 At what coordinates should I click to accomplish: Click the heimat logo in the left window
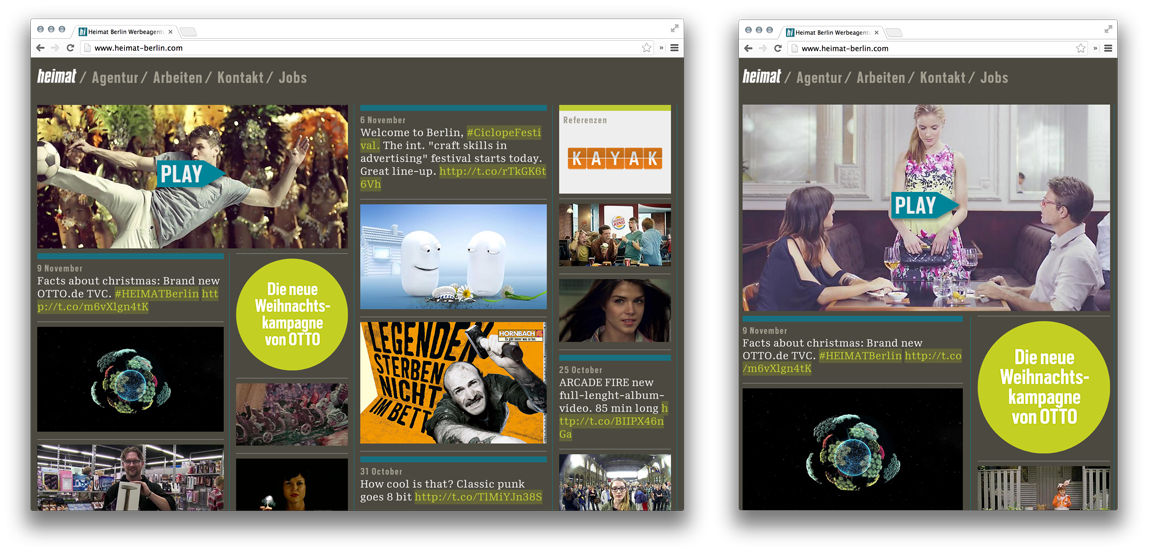(x=57, y=77)
